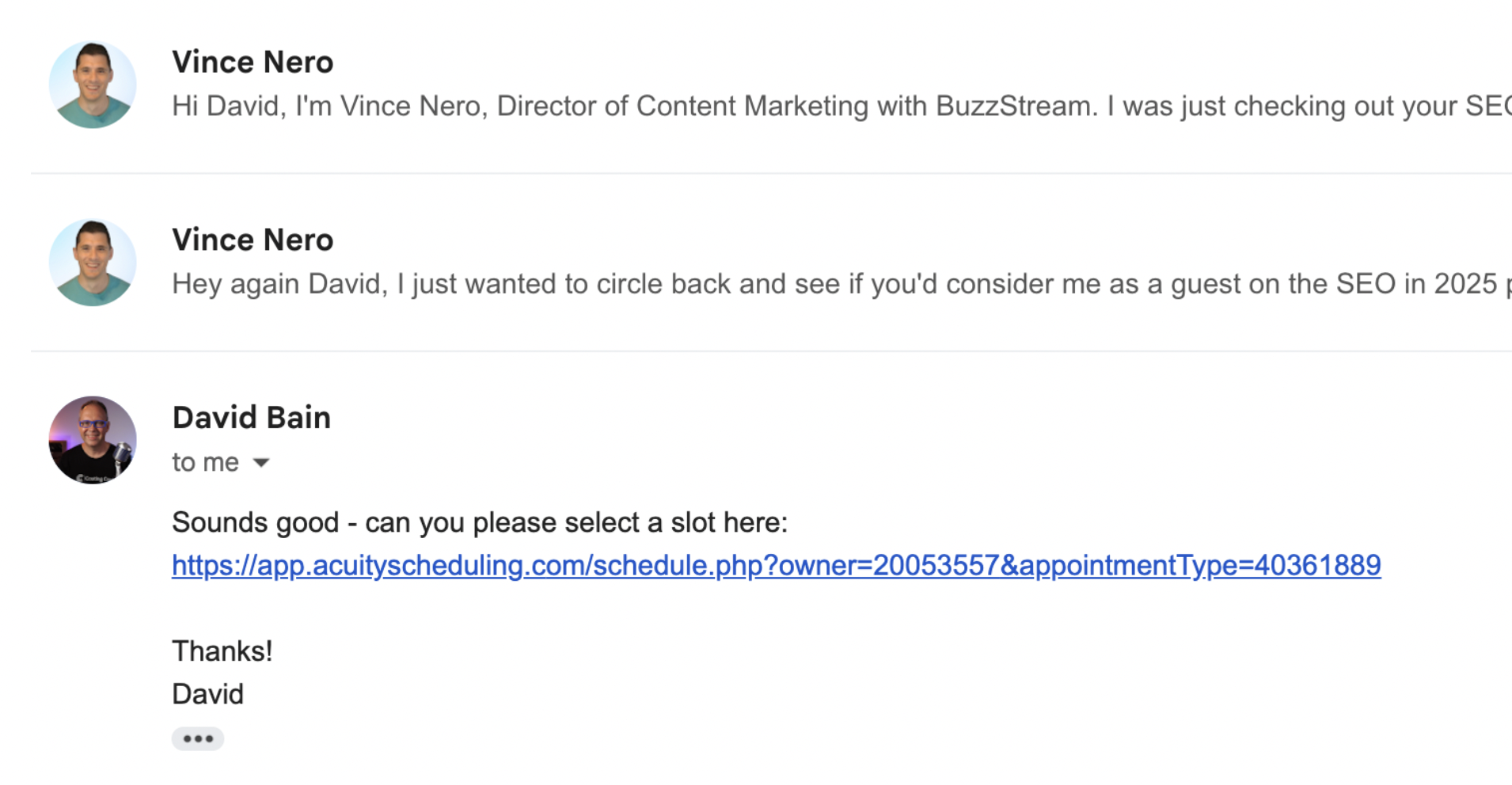Open the acuityscheduling.com appointment link

click(x=776, y=565)
